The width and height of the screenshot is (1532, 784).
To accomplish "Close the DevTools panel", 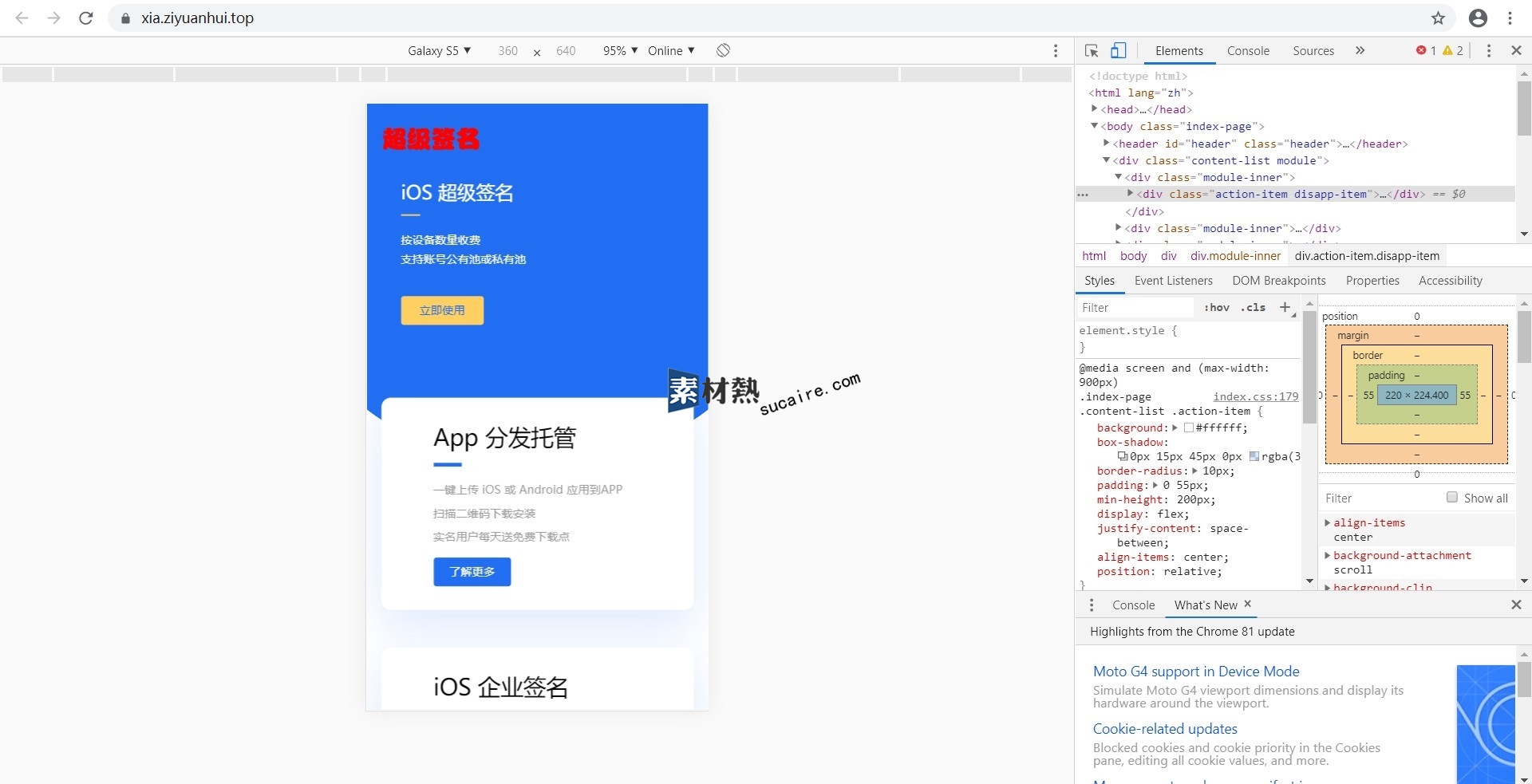I will pos(1516,50).
